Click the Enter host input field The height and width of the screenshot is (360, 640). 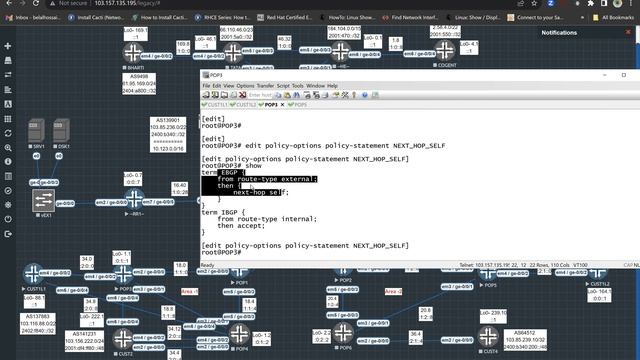260,95
